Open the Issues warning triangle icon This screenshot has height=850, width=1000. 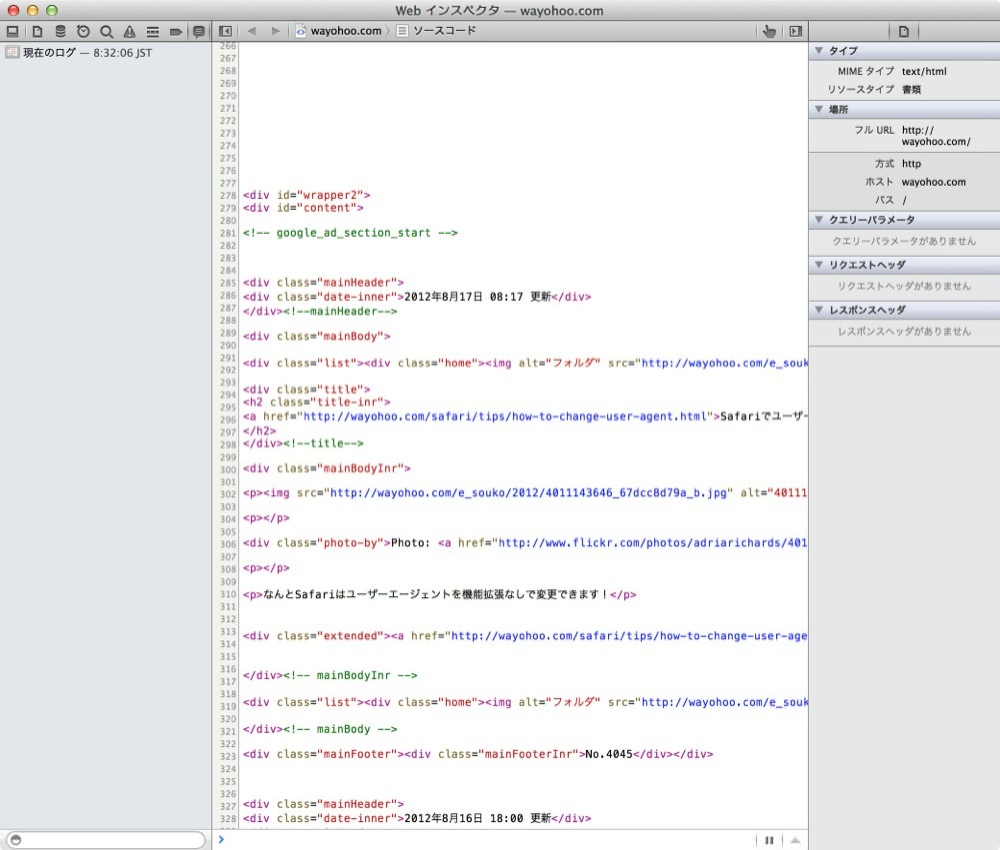(x=129, y=31)
